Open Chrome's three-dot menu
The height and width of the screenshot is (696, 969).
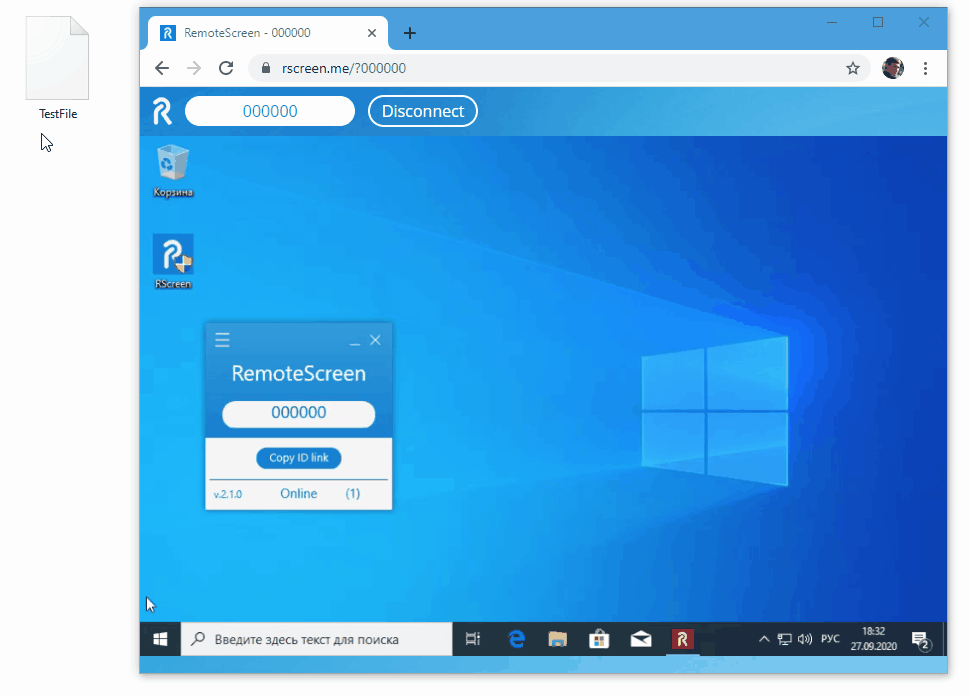click(925, 68)
